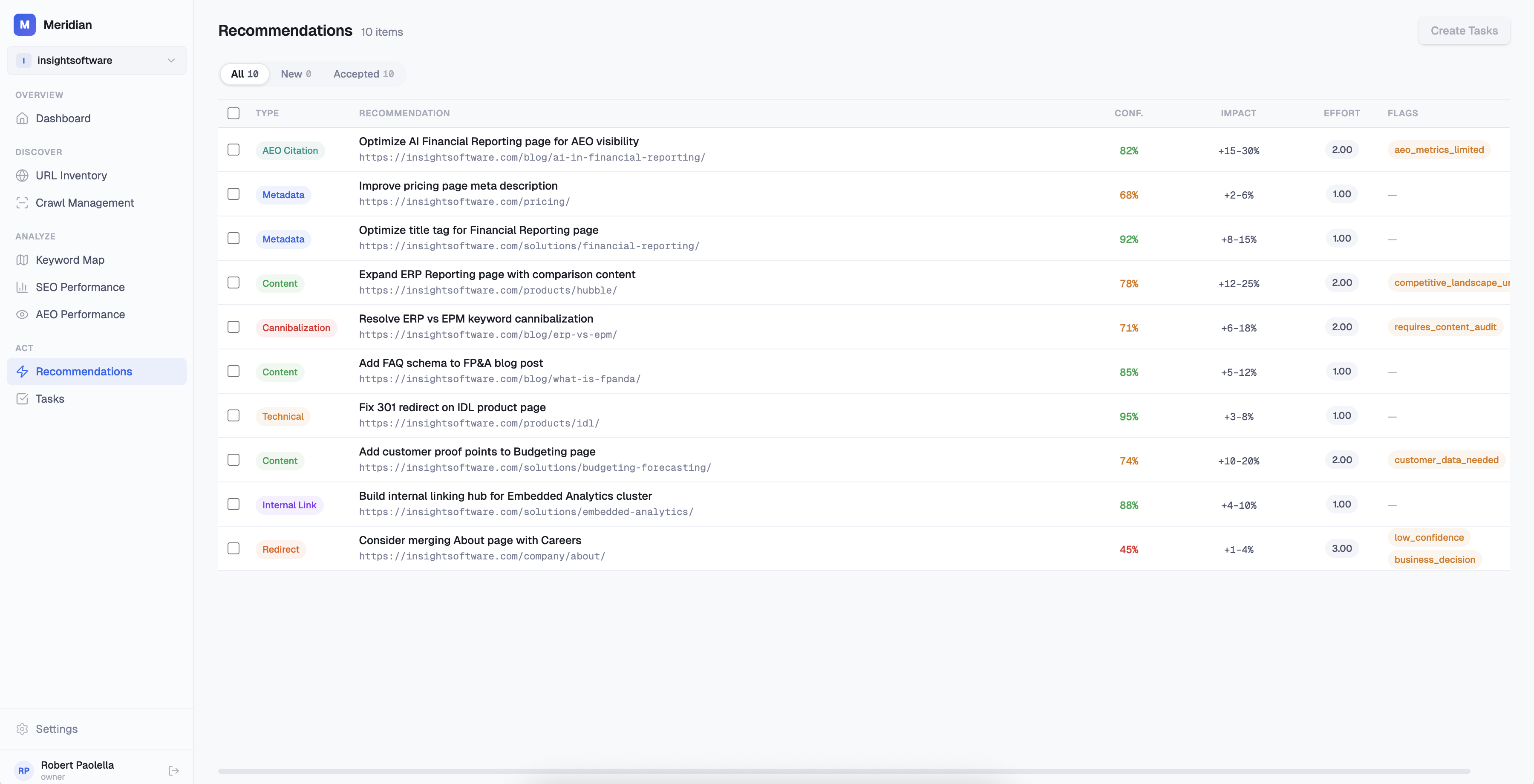The width and height of the screenshot is (1534, 784).
Task: Click the AEO Performance eye icon
Action: click(x=22, y=315)
